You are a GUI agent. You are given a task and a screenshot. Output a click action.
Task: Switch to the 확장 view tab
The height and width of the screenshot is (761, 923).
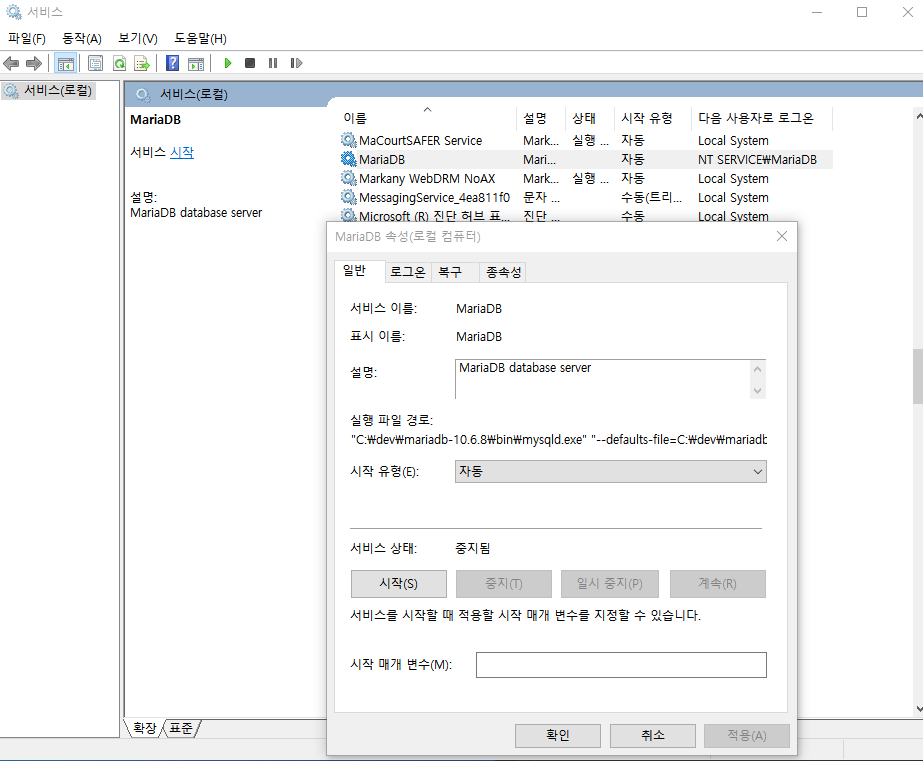pos(144,728)
